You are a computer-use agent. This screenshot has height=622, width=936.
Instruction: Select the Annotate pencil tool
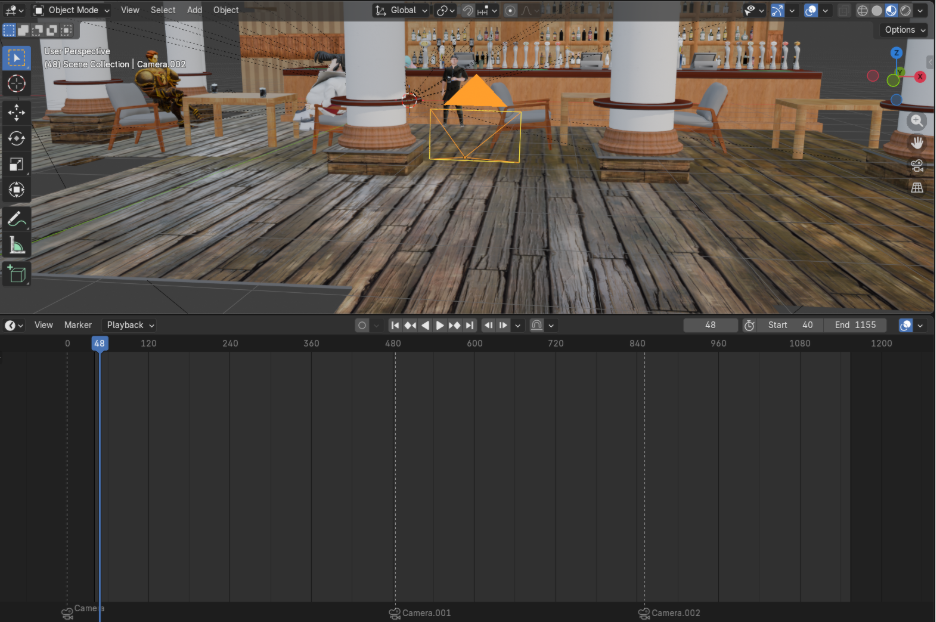pos(17,218)
